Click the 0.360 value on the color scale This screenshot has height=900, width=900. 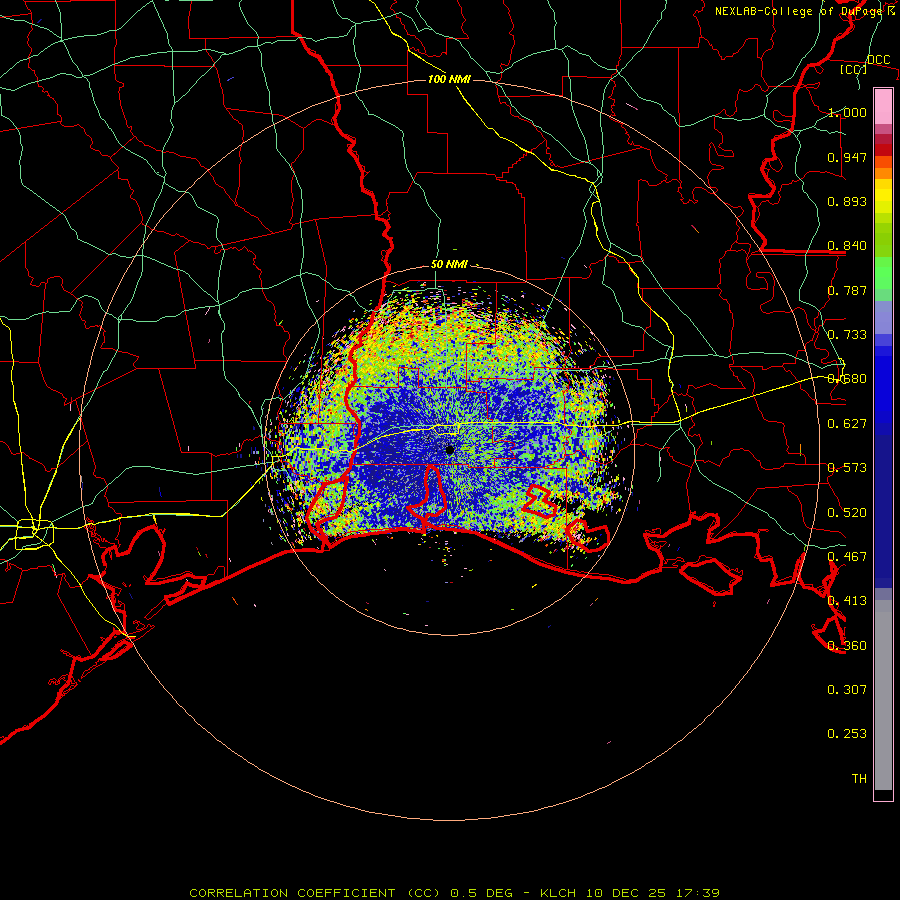click(847, 646)
